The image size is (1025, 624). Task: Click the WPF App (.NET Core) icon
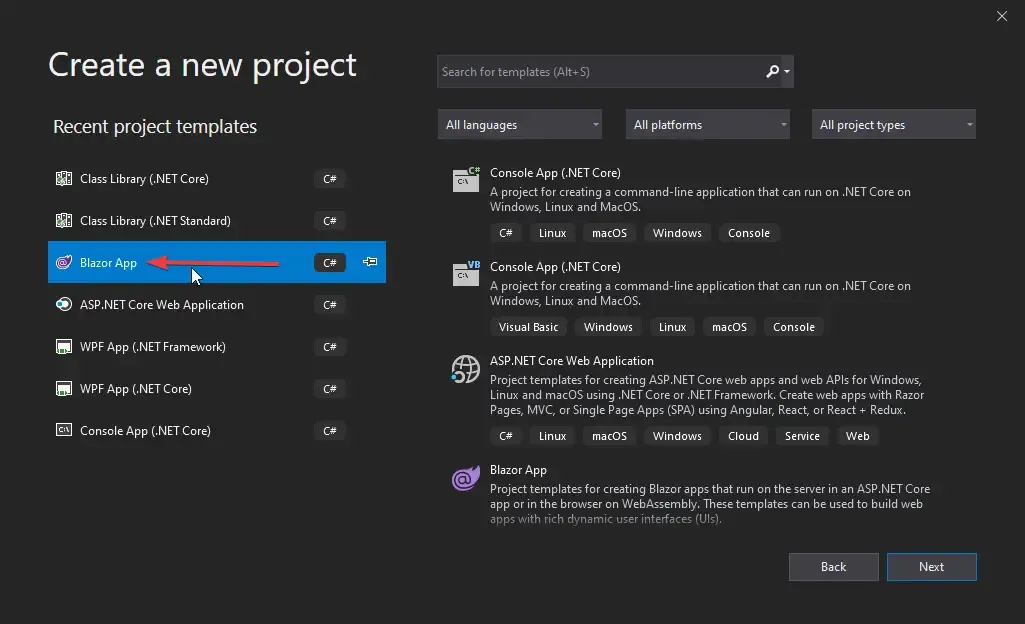61,388
